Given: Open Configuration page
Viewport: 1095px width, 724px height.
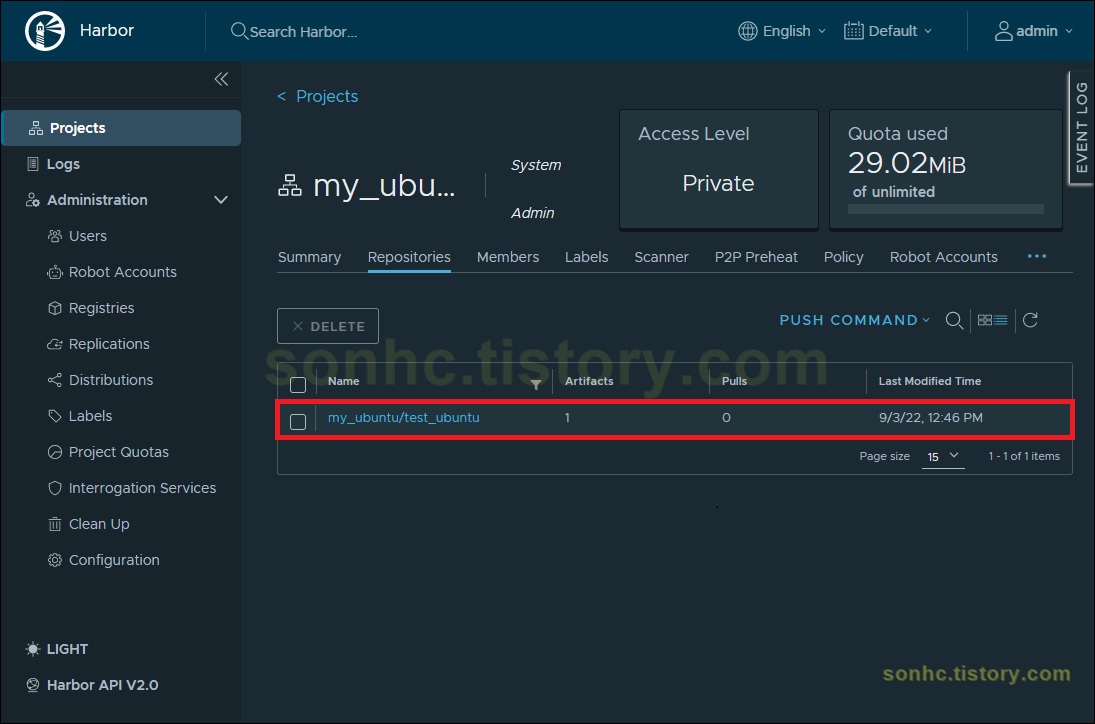Looking at the screenshot, I should [114, 560].
